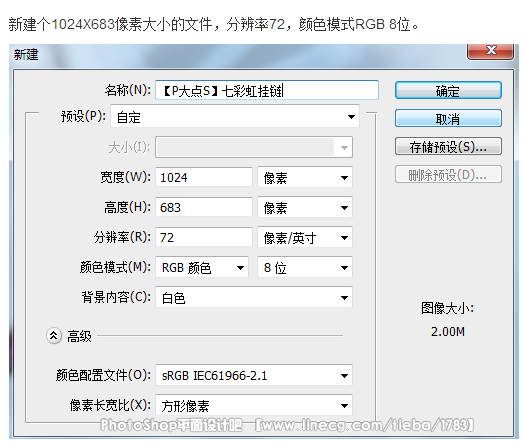Image resolution: width=524 pixels, height=442 pixels.
Task: Click the 分辨率(R): label
Action: tap(122, 237)
